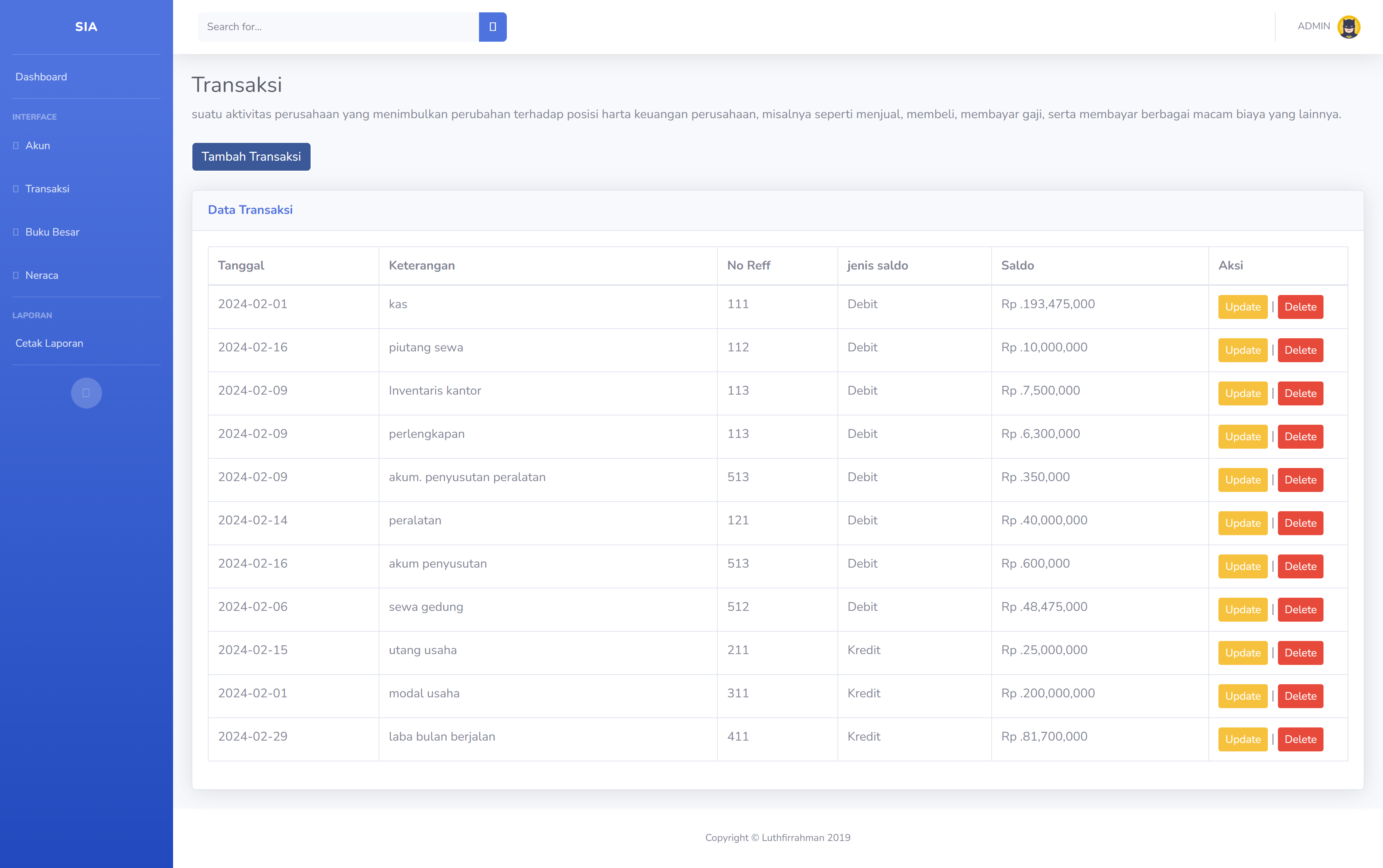This screenshot has height=868, width=1383.
Task: Click the icon beside Neraca
Action: pyautogui.click(x=16, y=276)
